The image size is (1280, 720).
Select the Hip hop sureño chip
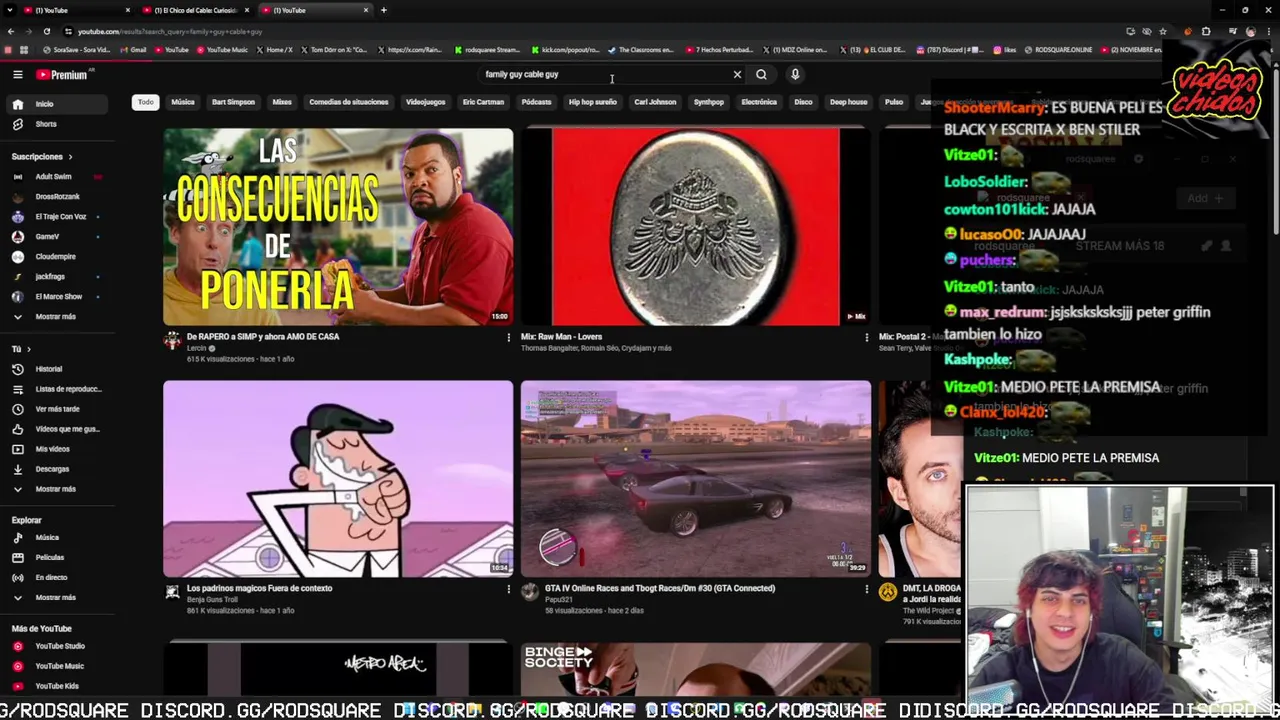(x=593, y=102)
